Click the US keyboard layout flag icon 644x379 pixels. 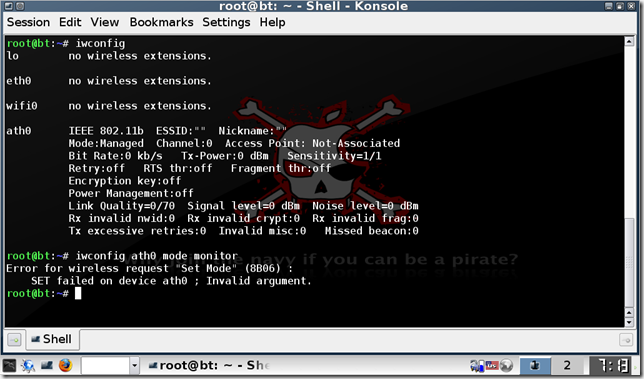pos(492,365)
